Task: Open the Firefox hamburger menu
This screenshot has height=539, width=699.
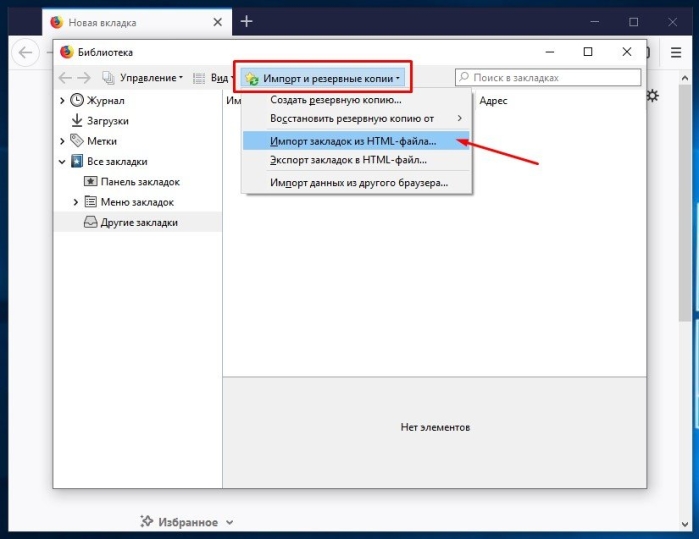Action: (x=676, y=53)
